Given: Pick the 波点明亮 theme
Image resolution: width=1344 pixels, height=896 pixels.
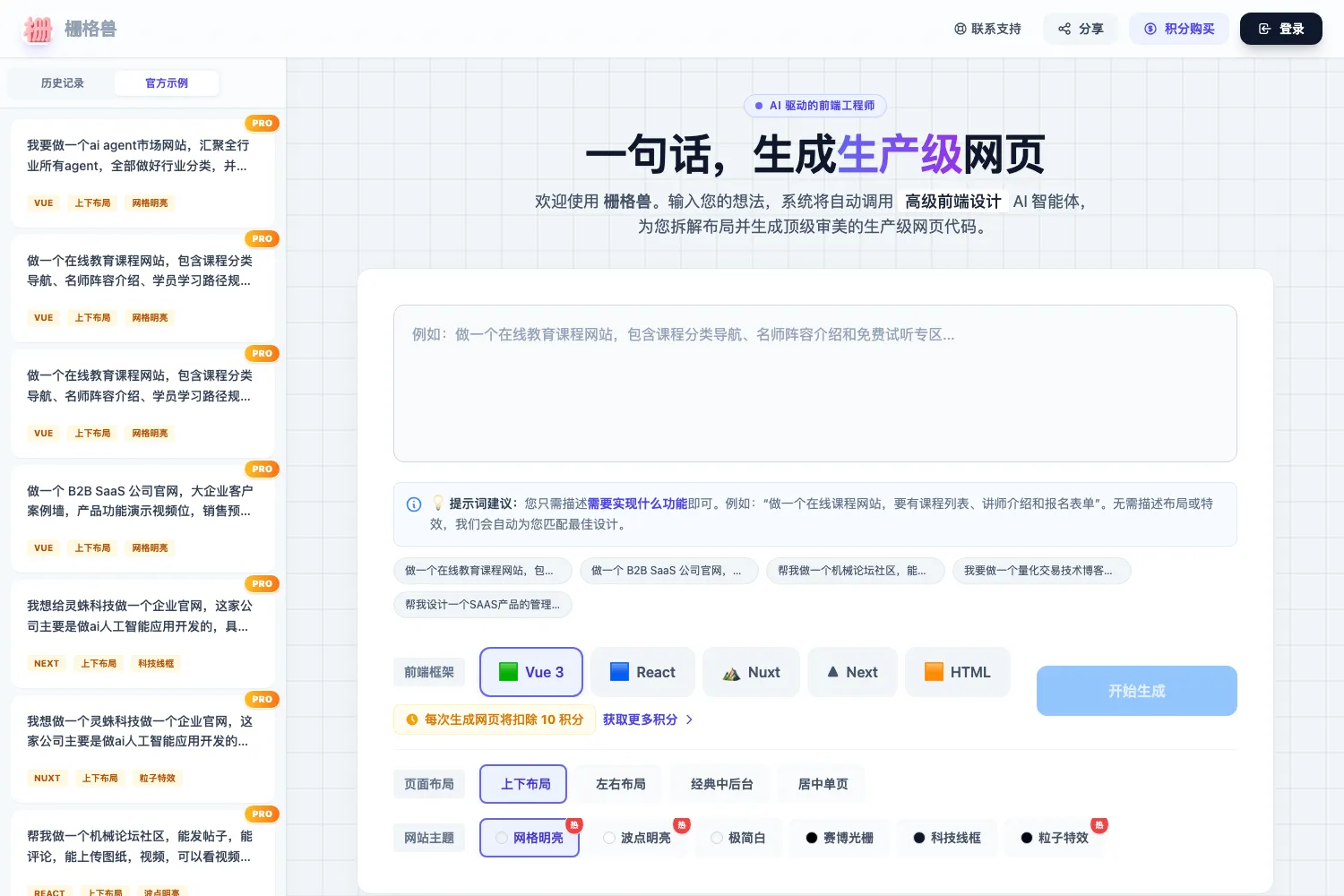Looking at the screenshot, I should (637, 838).
